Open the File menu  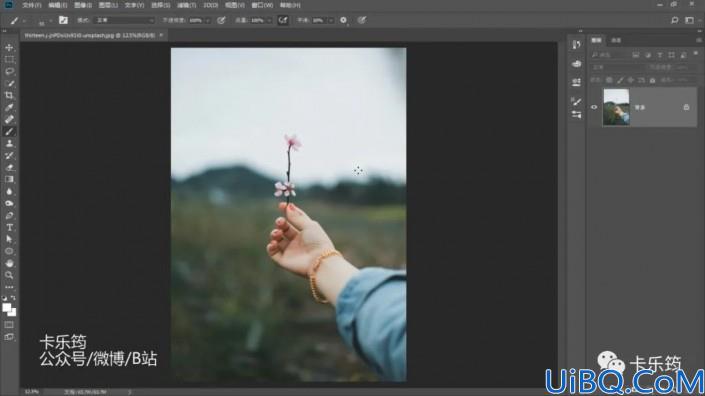click(x=31, y=5)
